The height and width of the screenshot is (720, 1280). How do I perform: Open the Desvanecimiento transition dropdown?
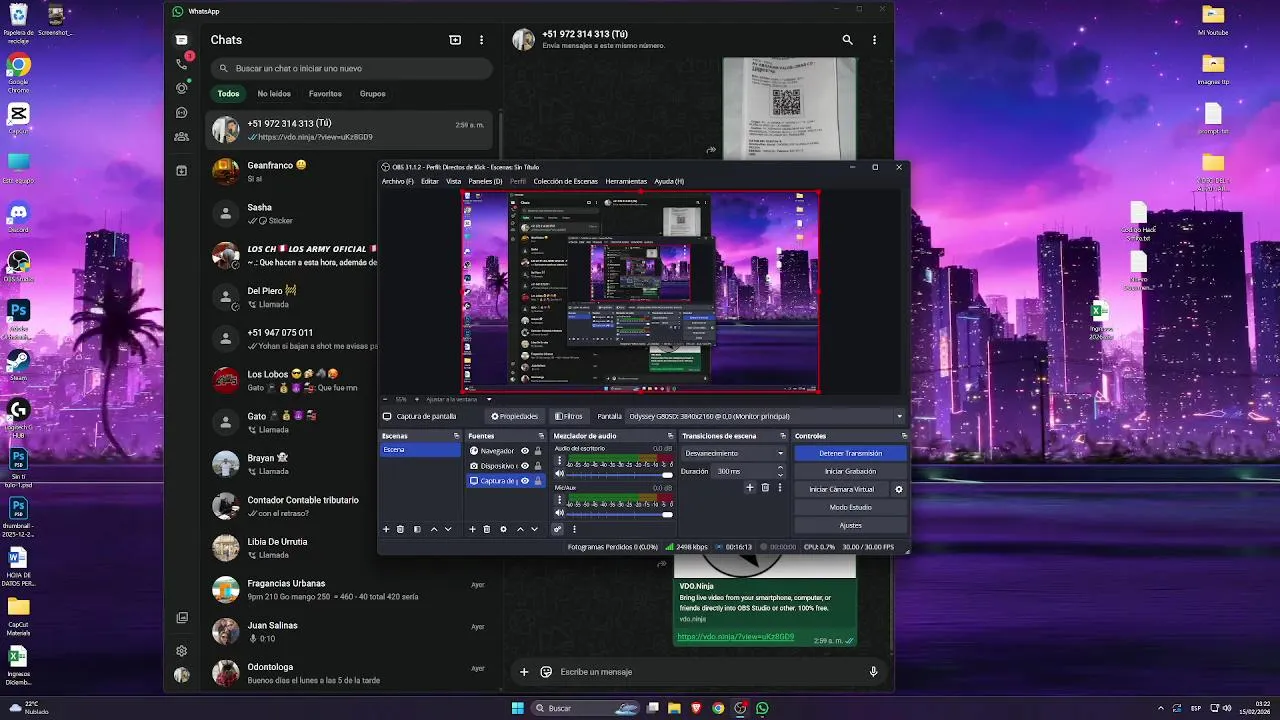[734, 453]
